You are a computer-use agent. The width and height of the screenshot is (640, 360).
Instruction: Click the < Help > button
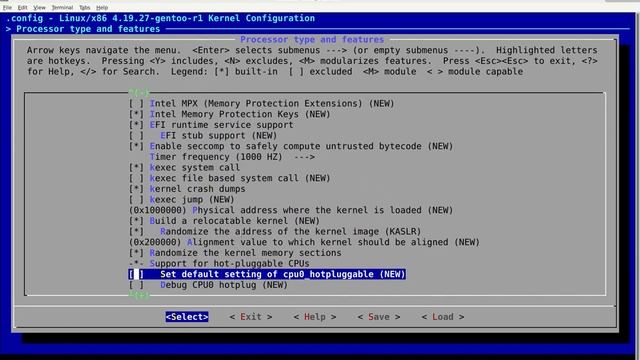(315, 317)
